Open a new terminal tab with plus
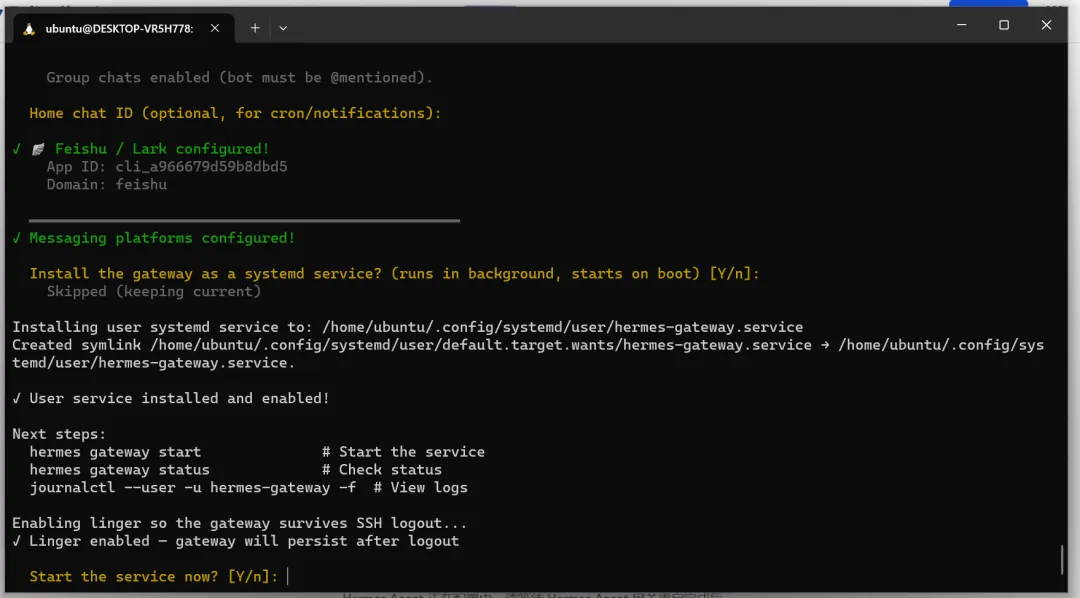1080x598 pixels. [255, 28]
